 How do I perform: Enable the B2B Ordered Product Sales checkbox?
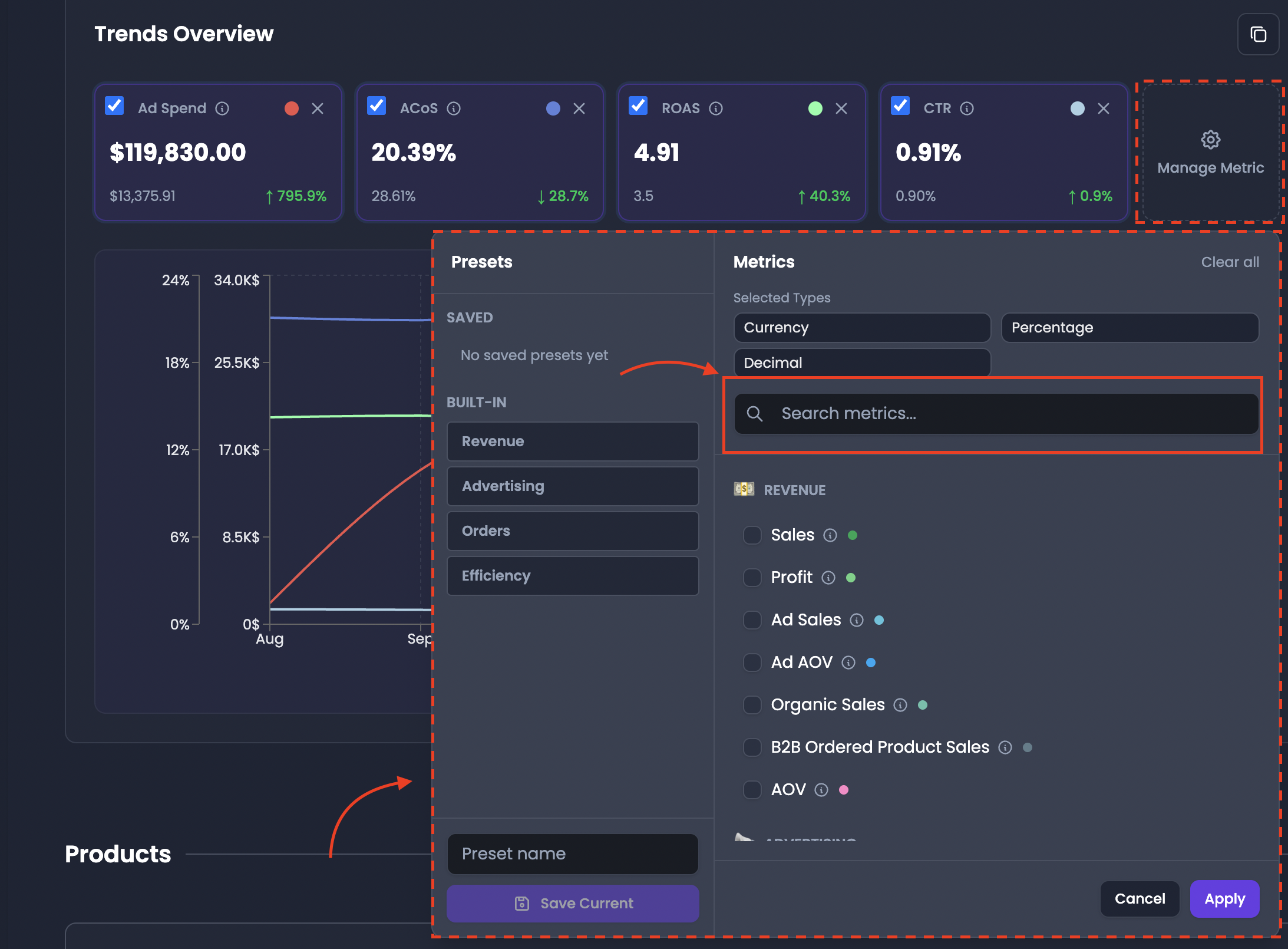pyautogui.click(x=752, y=747)
